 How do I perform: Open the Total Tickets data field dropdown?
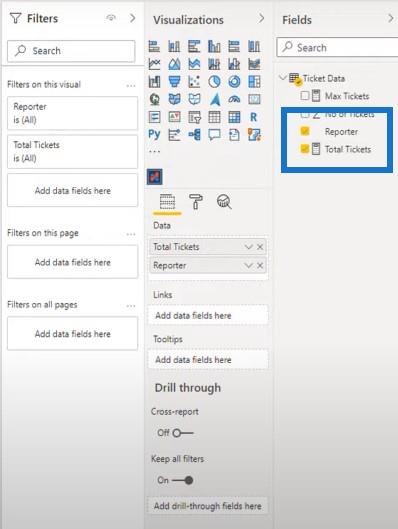pos(249,247)
